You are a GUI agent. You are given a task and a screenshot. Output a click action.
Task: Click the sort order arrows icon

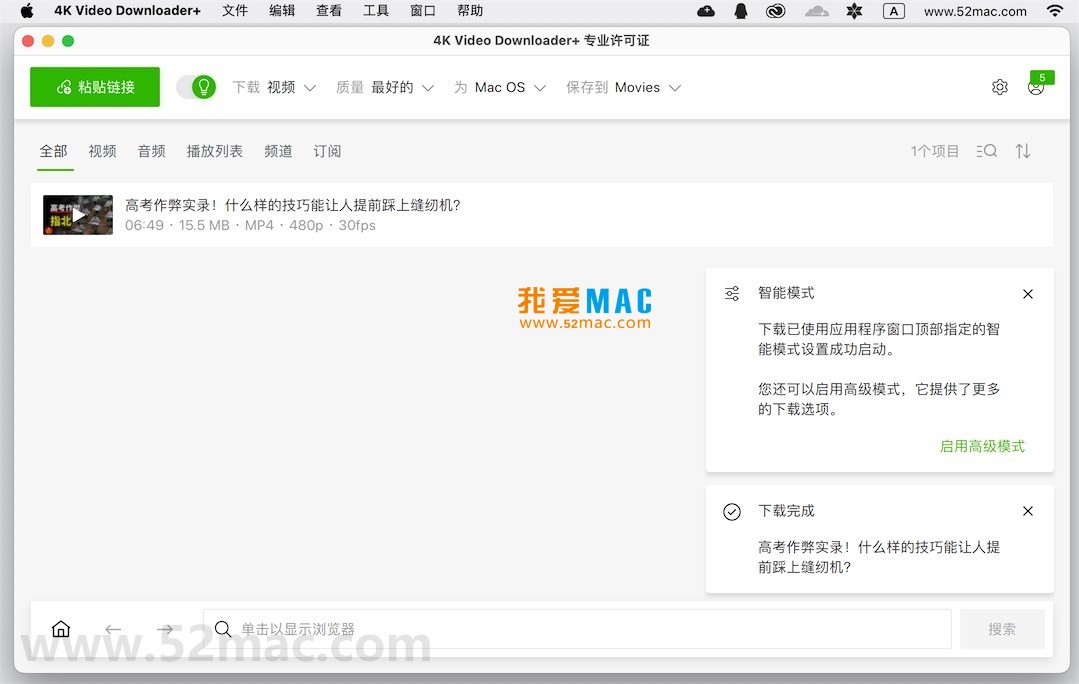[1022, 151]
